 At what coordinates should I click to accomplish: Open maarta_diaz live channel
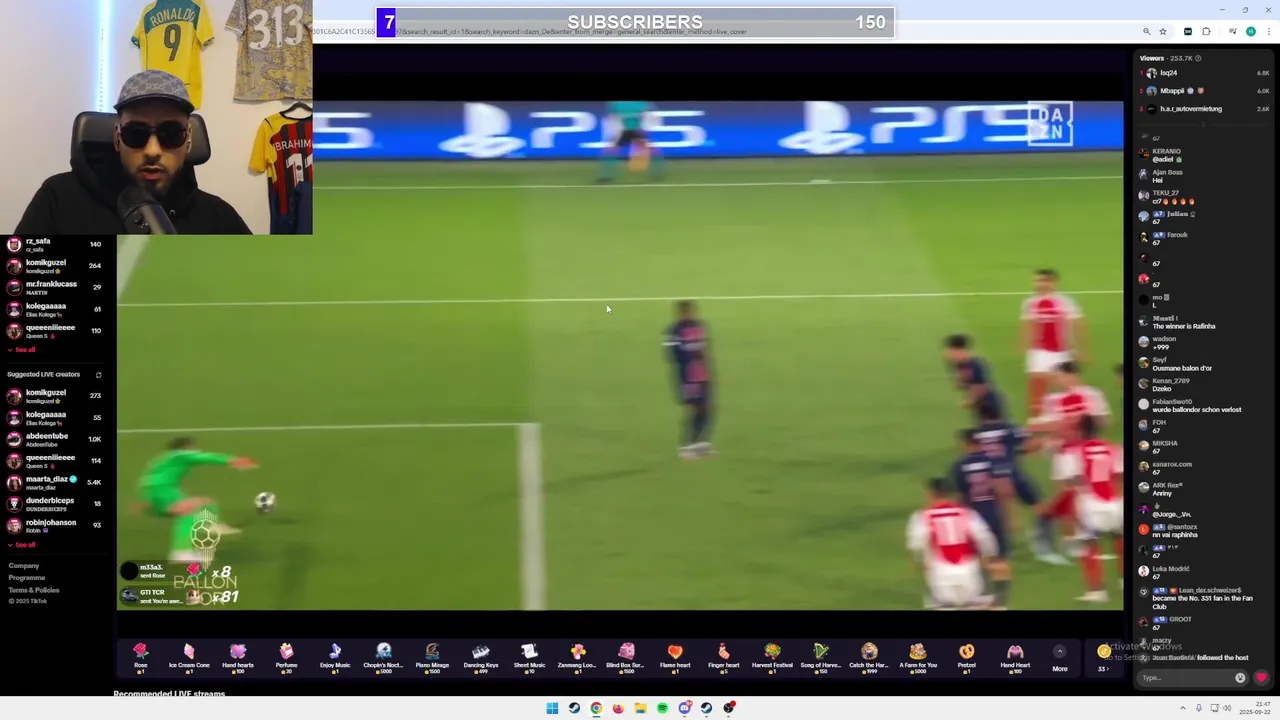[55, 482]
